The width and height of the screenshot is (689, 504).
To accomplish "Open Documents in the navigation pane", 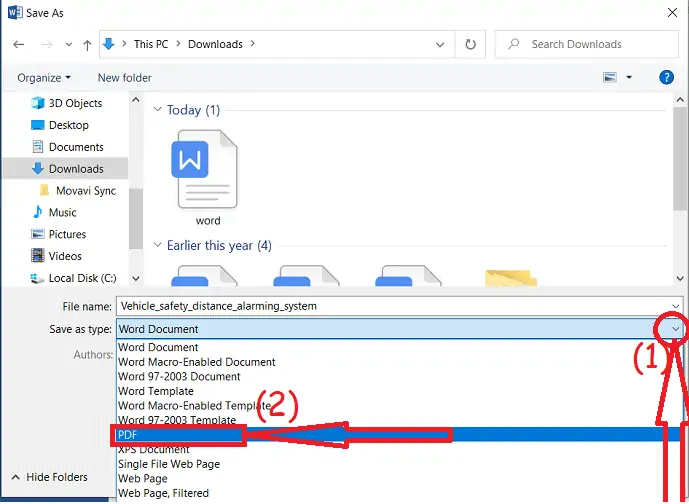I will [67, 147].
